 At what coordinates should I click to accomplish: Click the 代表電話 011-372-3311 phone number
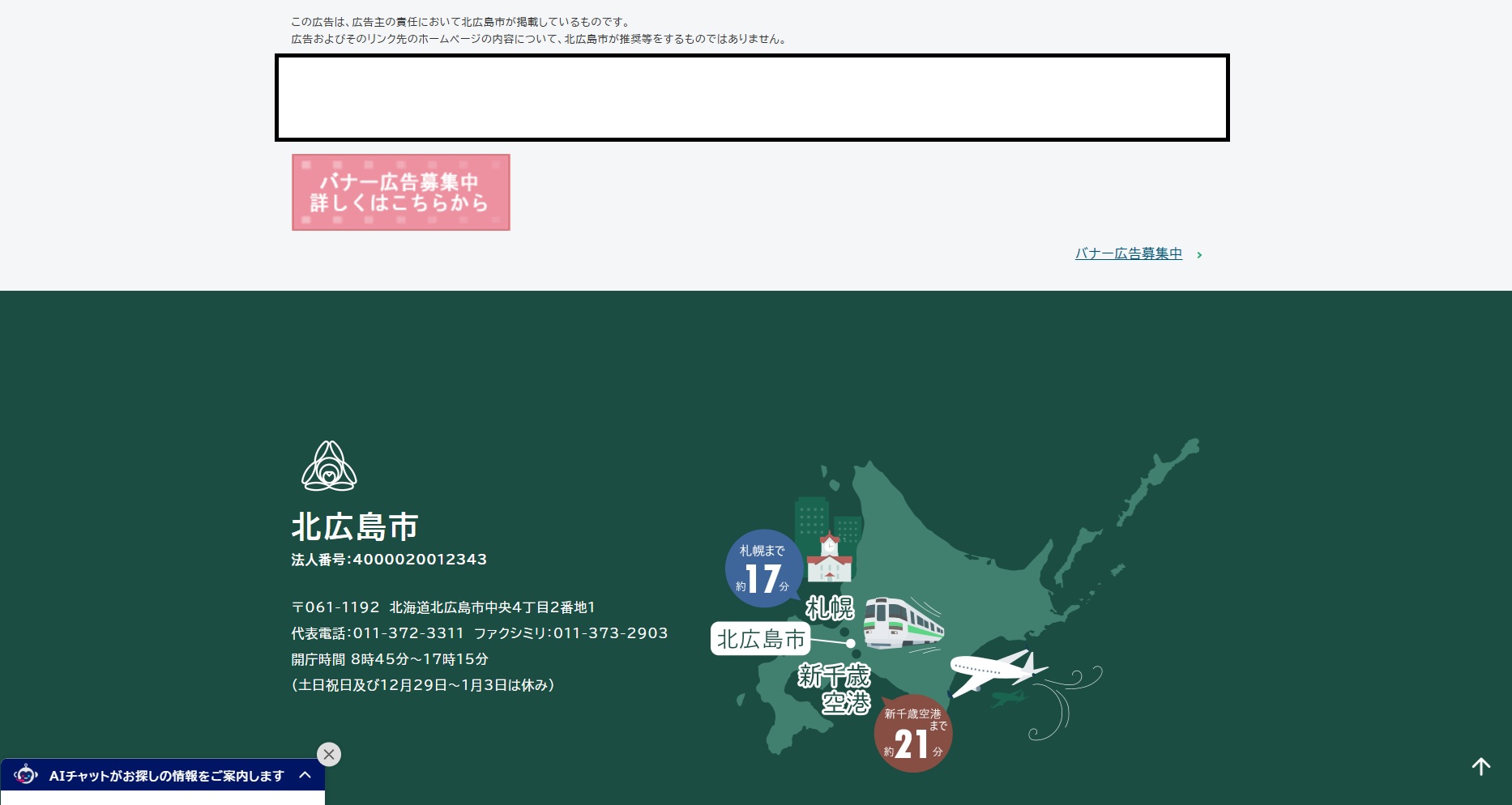coord(408,633)
